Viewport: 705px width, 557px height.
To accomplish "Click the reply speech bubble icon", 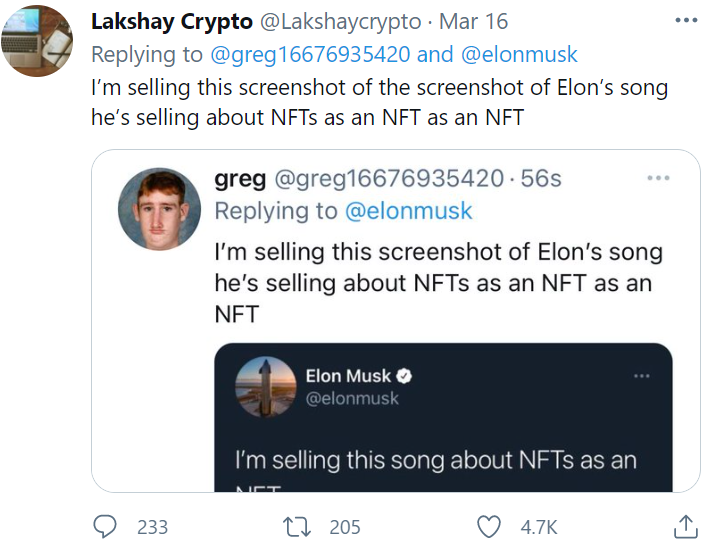I will [106, 526].
